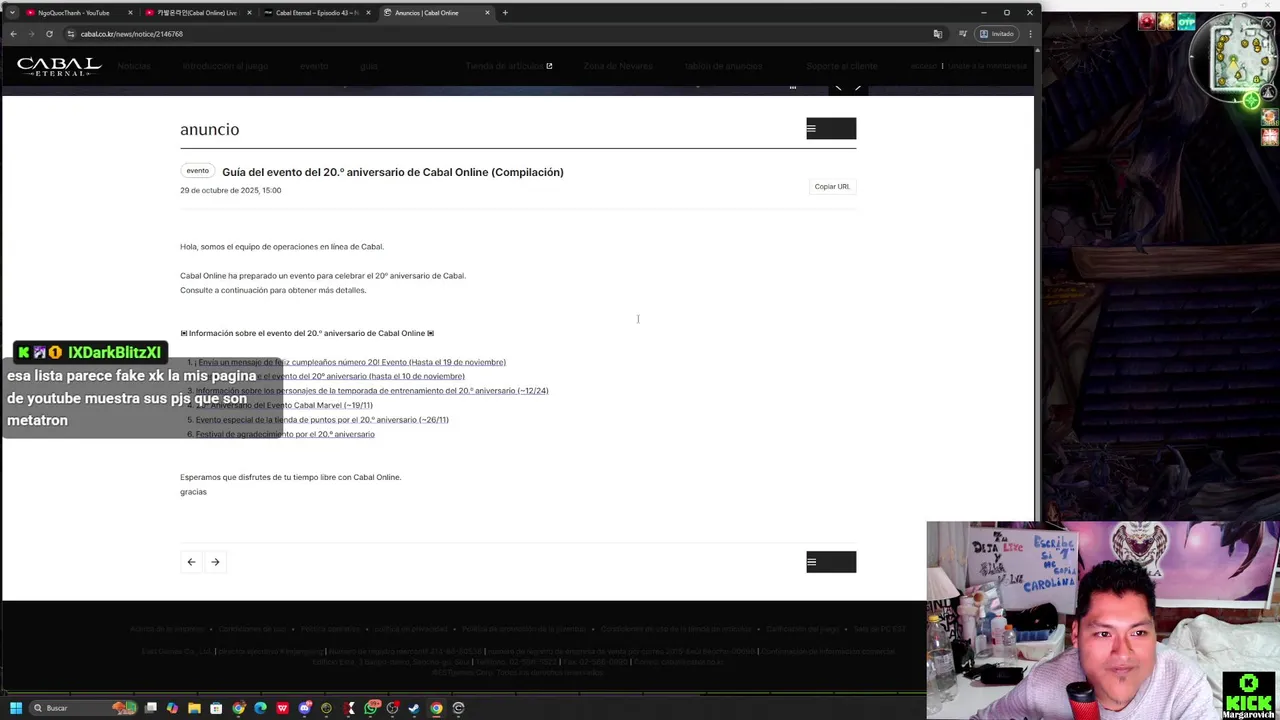Screen dimensions: 1280x720
Task: Open the guía menu in site header
Action: [369, 66]
